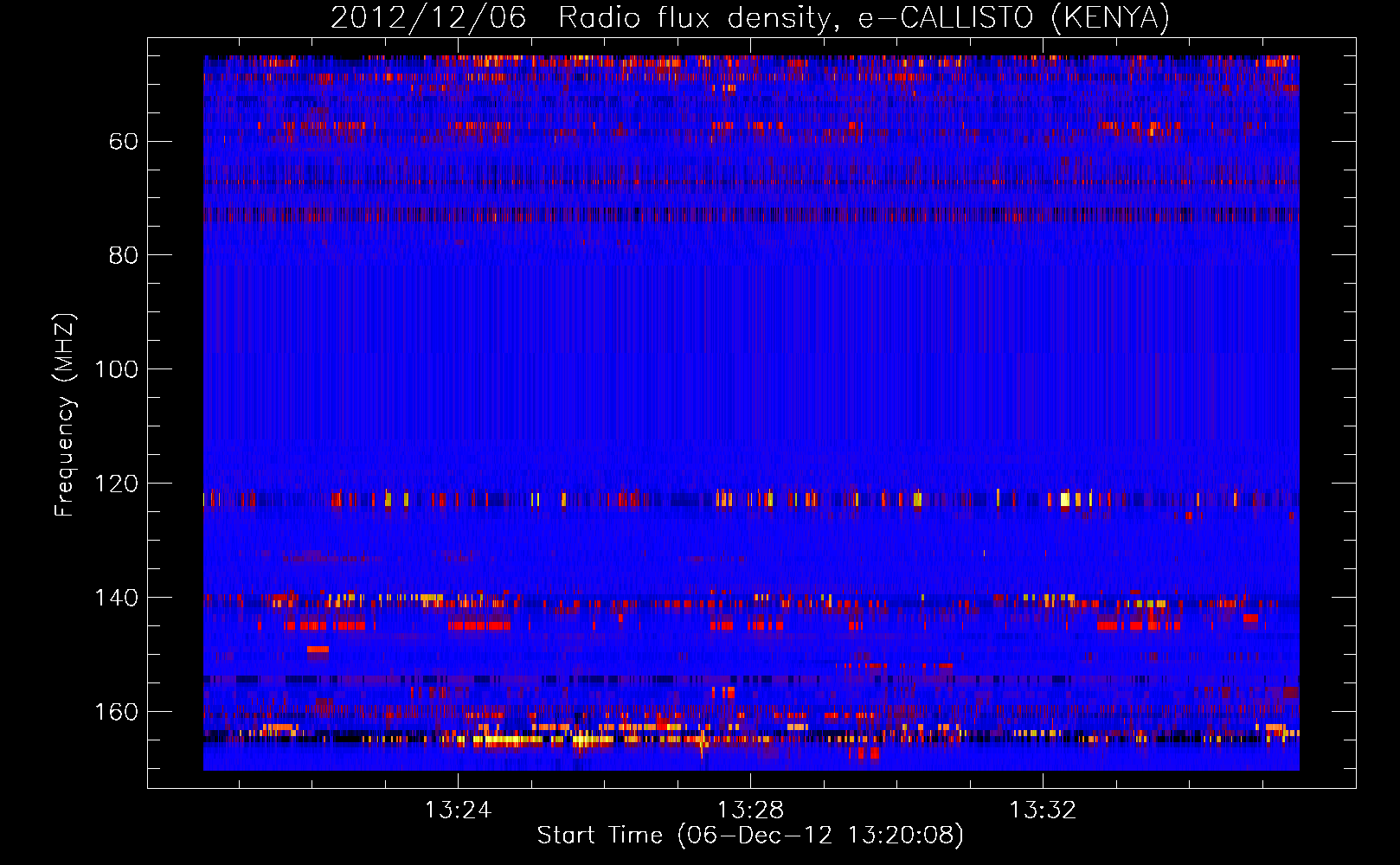Click the 13:24 time tick label
Screen dimensions: 1400x865
[x=458, y=811]
